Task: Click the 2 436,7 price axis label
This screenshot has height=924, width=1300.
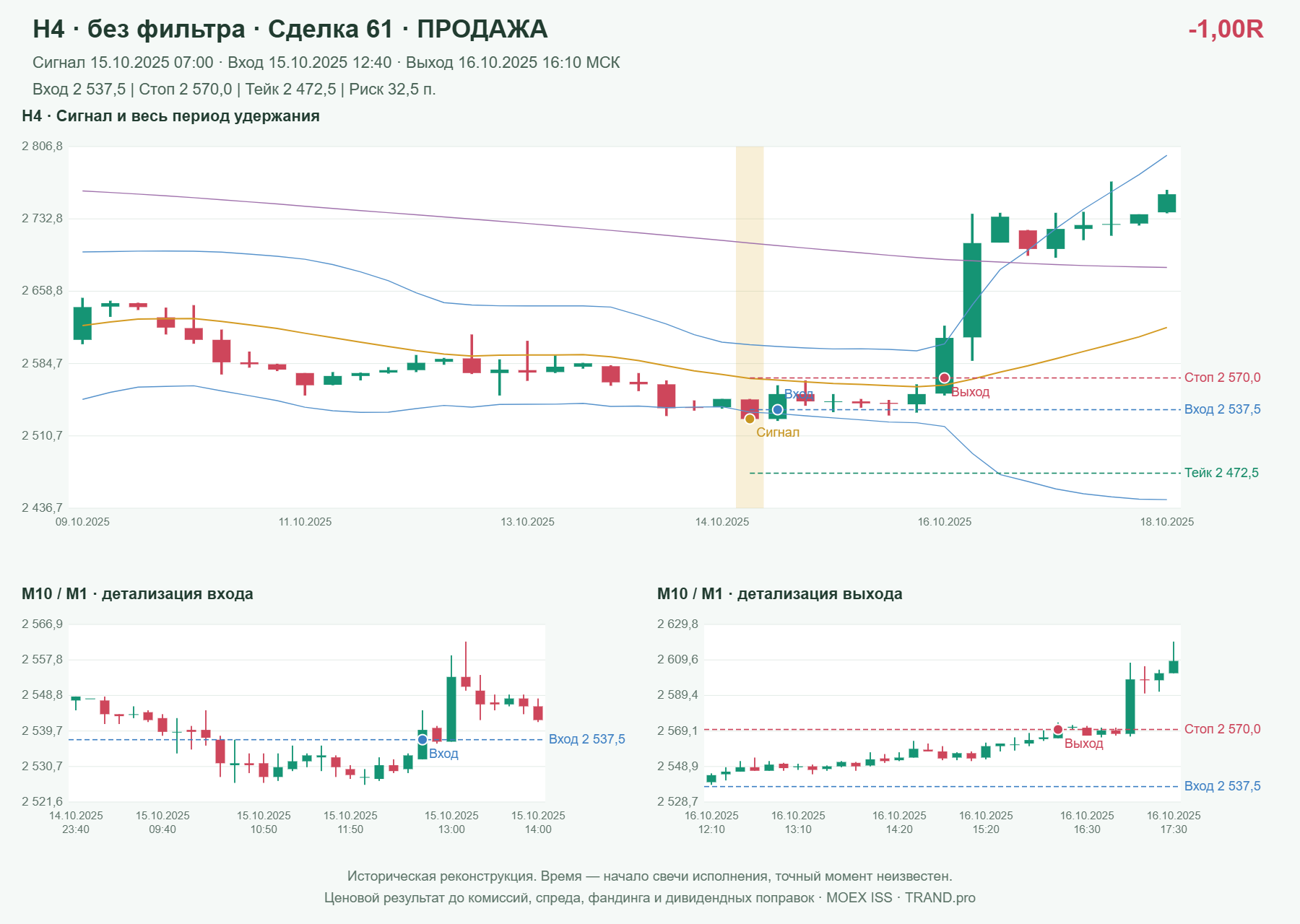Action: pos(42,508)
